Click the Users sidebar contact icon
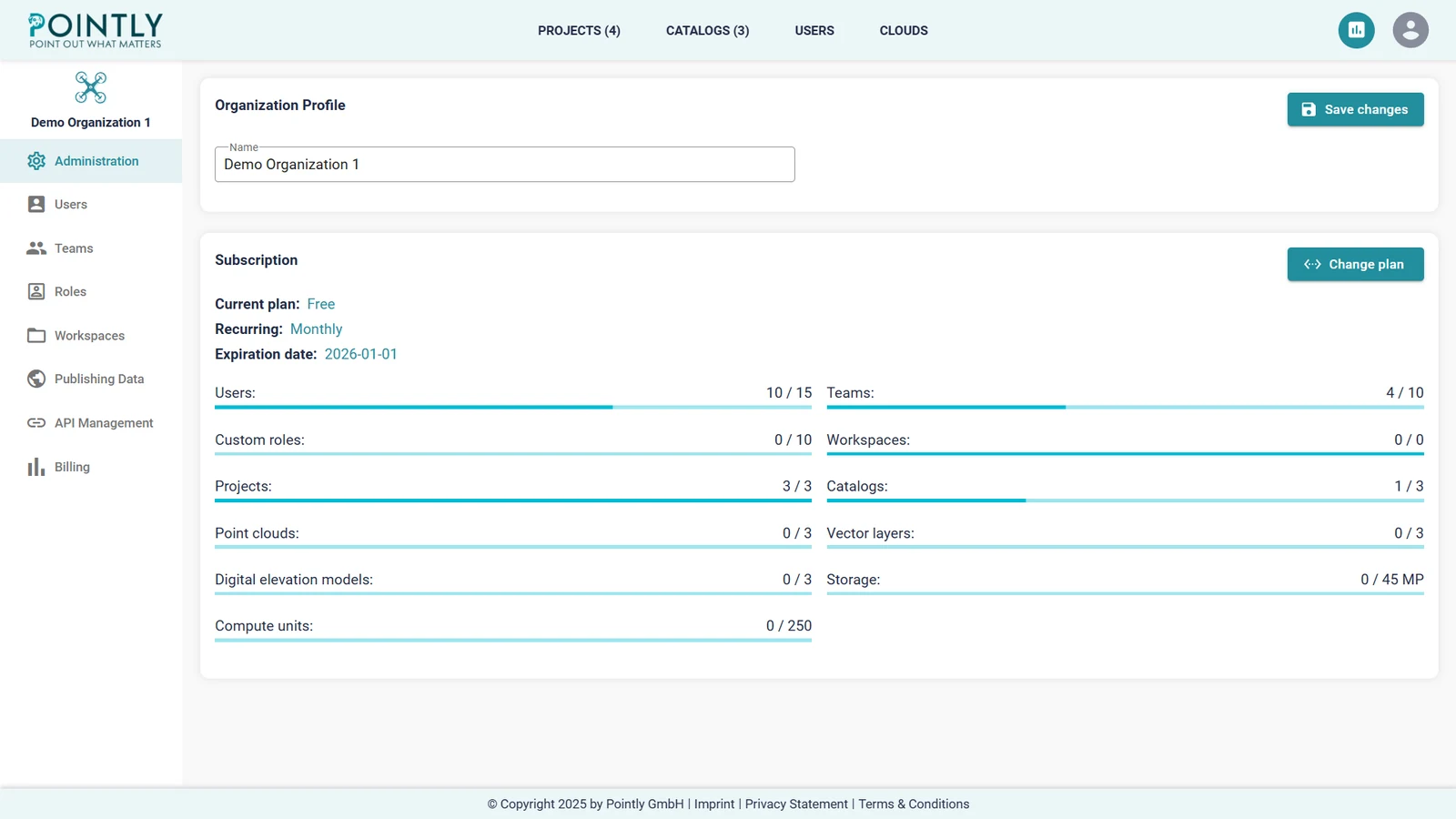1456x819 pixels. tap(36, 204)
